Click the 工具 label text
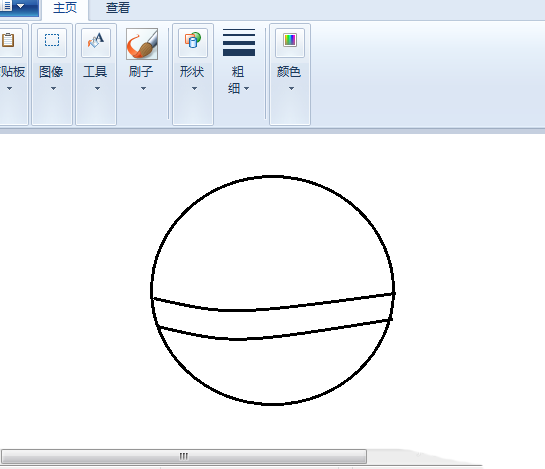 tap(95, 72)
